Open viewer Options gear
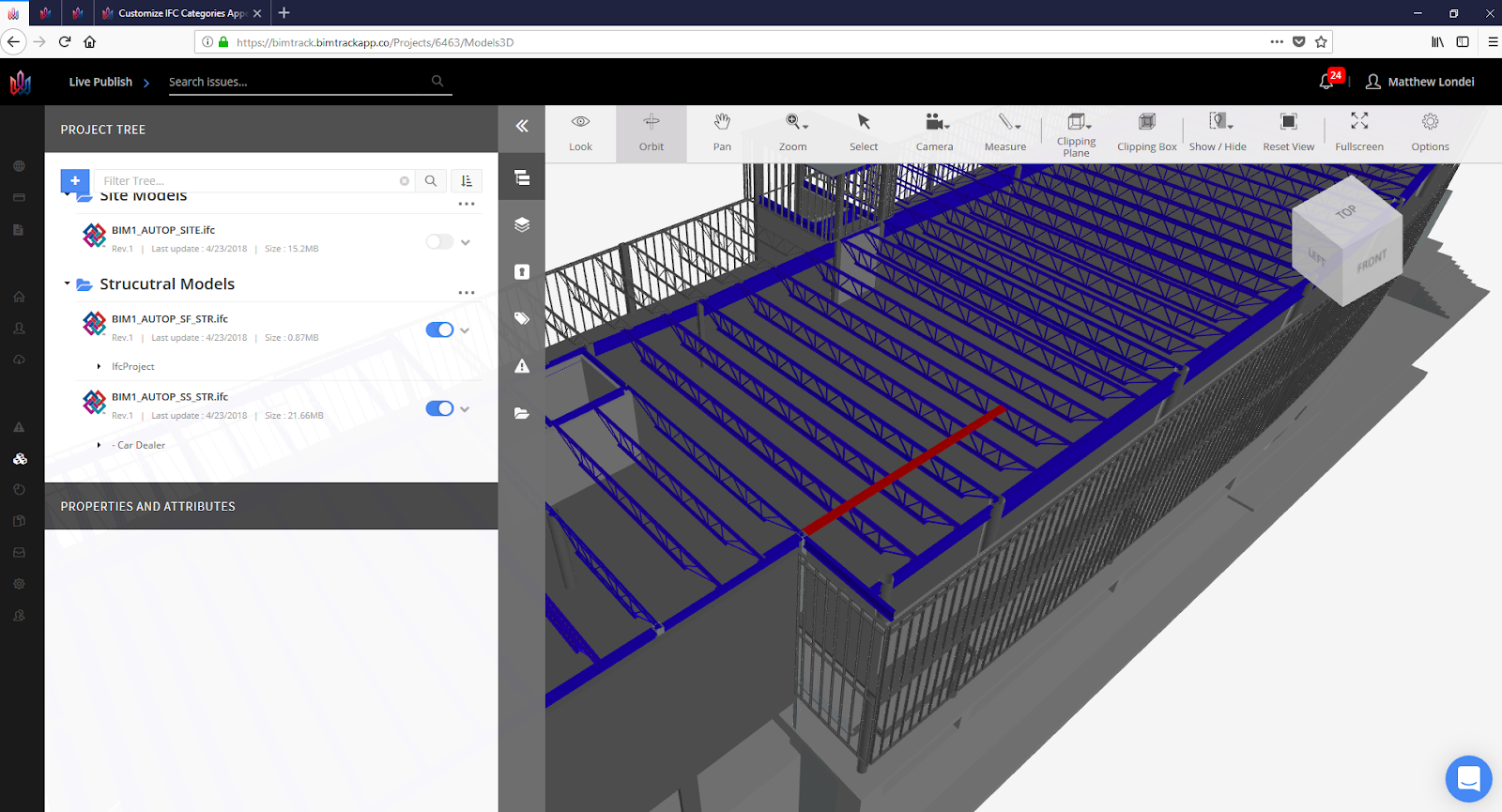Image resolution: width=1502 pixels, height=812 pixels. tap(1431, 133)
